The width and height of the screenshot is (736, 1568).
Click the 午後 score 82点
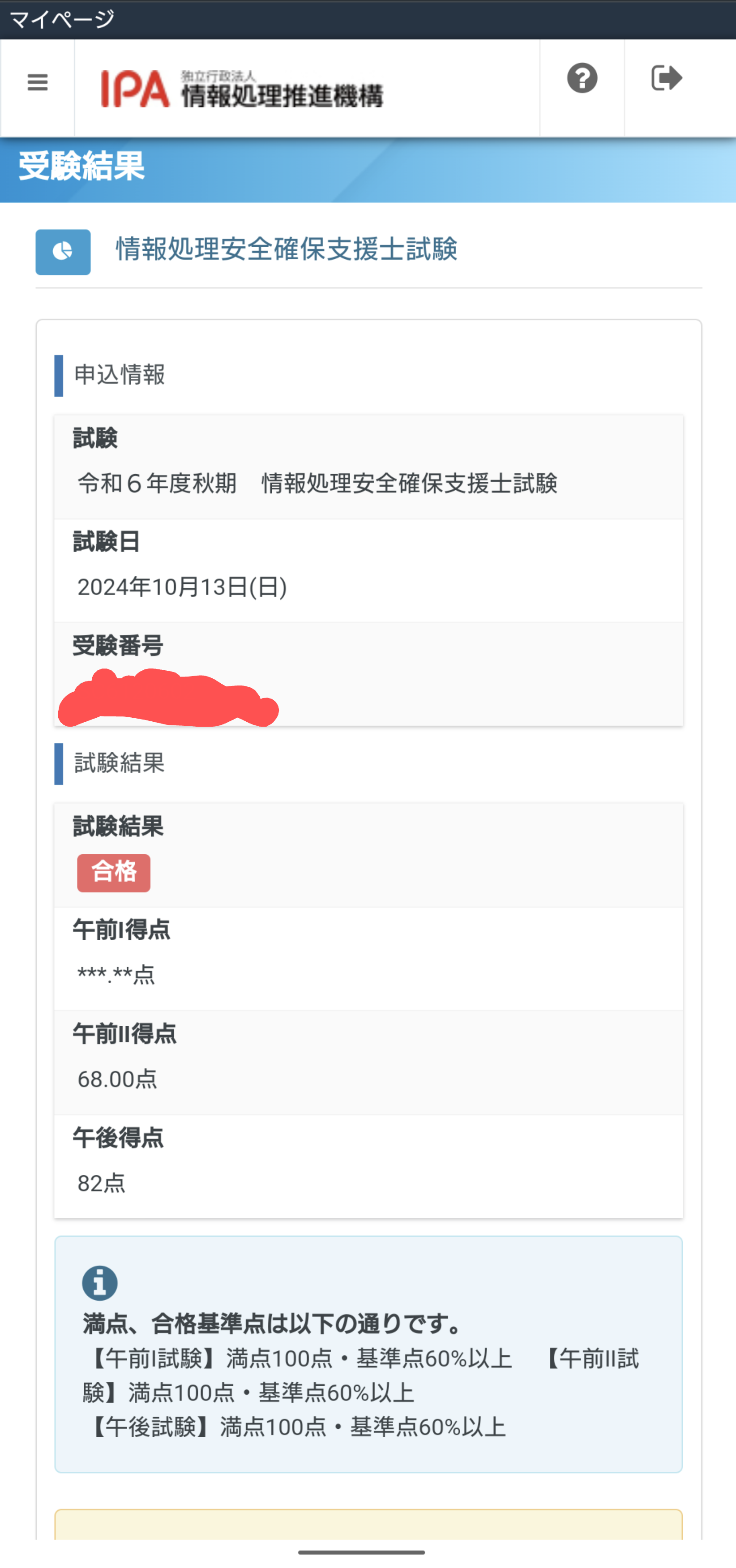[x=102, y=1183]
